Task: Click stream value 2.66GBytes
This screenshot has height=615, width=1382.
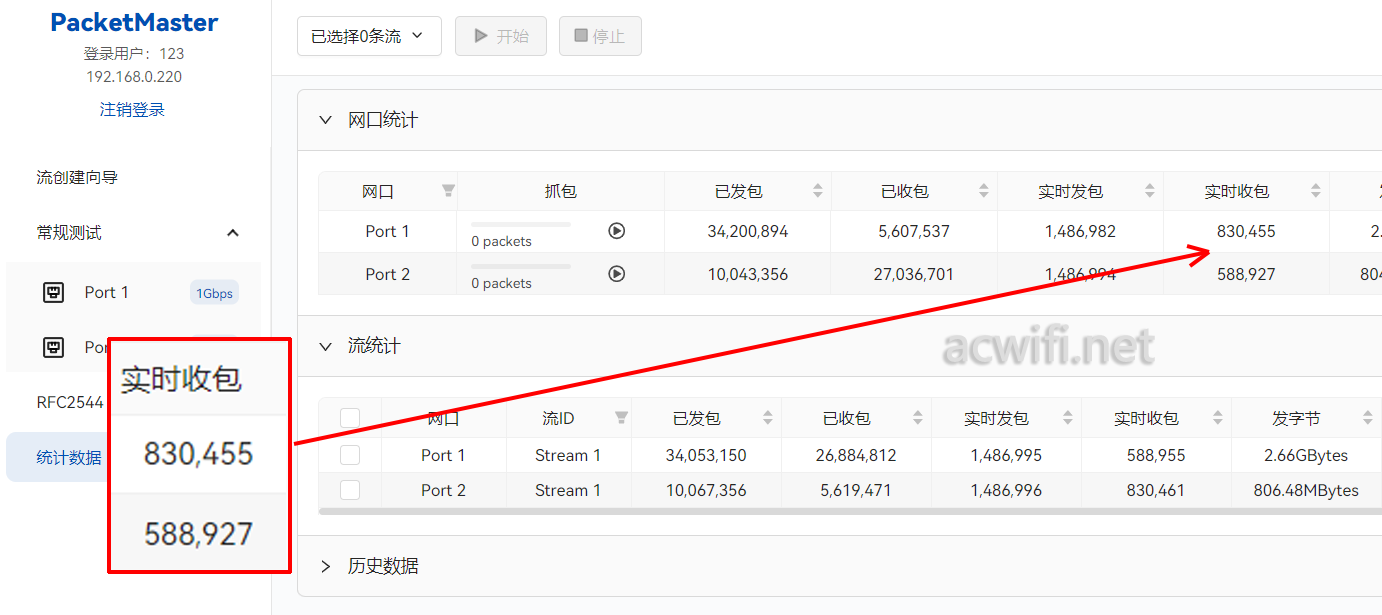Action: pos(1306,455)
